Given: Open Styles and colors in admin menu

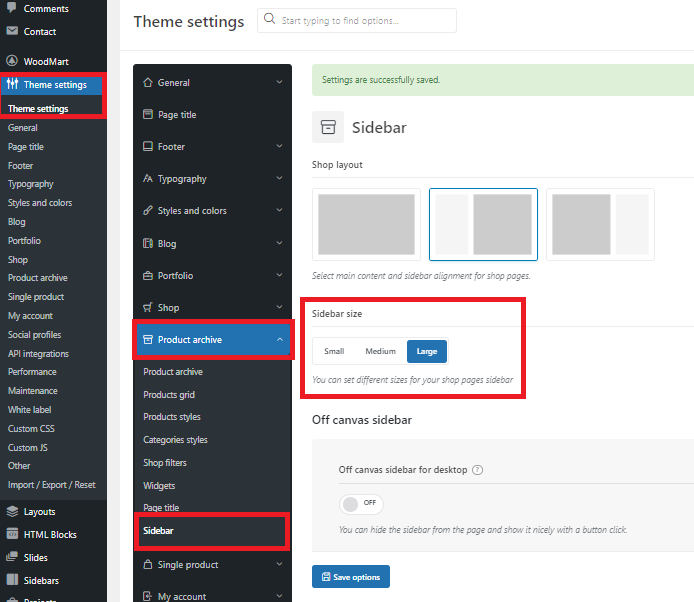Looking at the screenshot, I should pos(40,203).
